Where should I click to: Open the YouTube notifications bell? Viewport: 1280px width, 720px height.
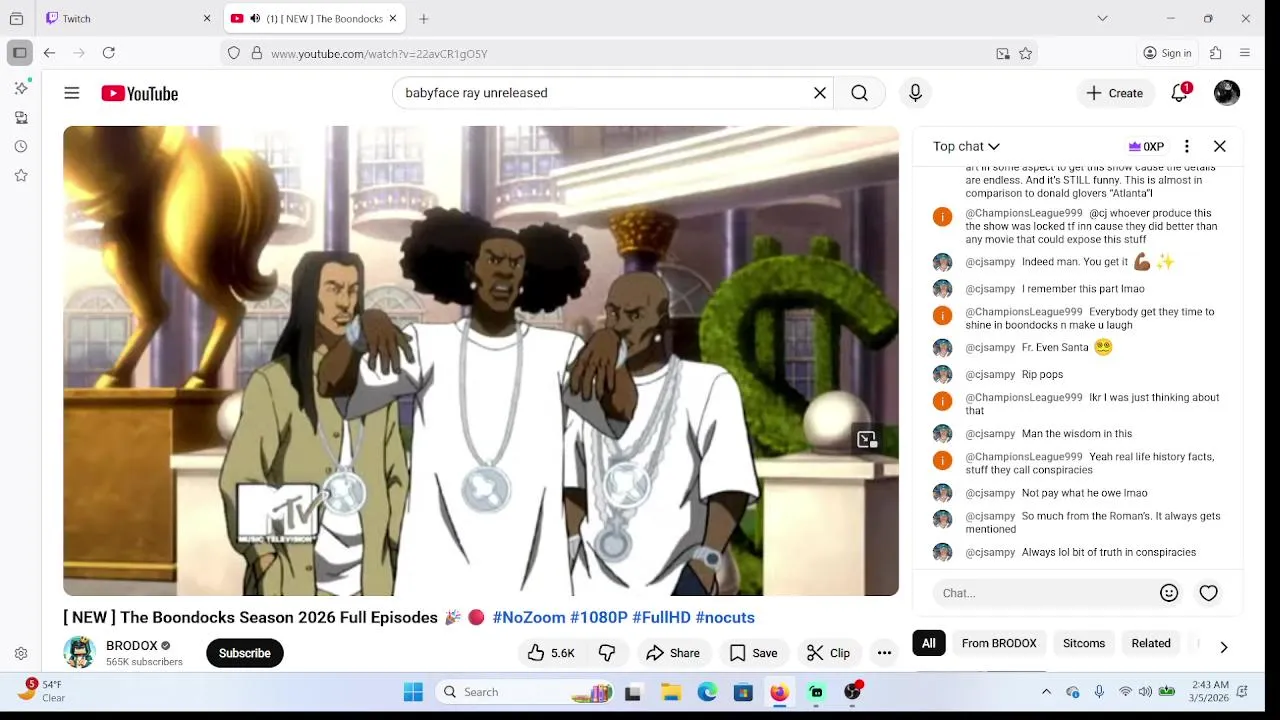[x=1180, y=93]
